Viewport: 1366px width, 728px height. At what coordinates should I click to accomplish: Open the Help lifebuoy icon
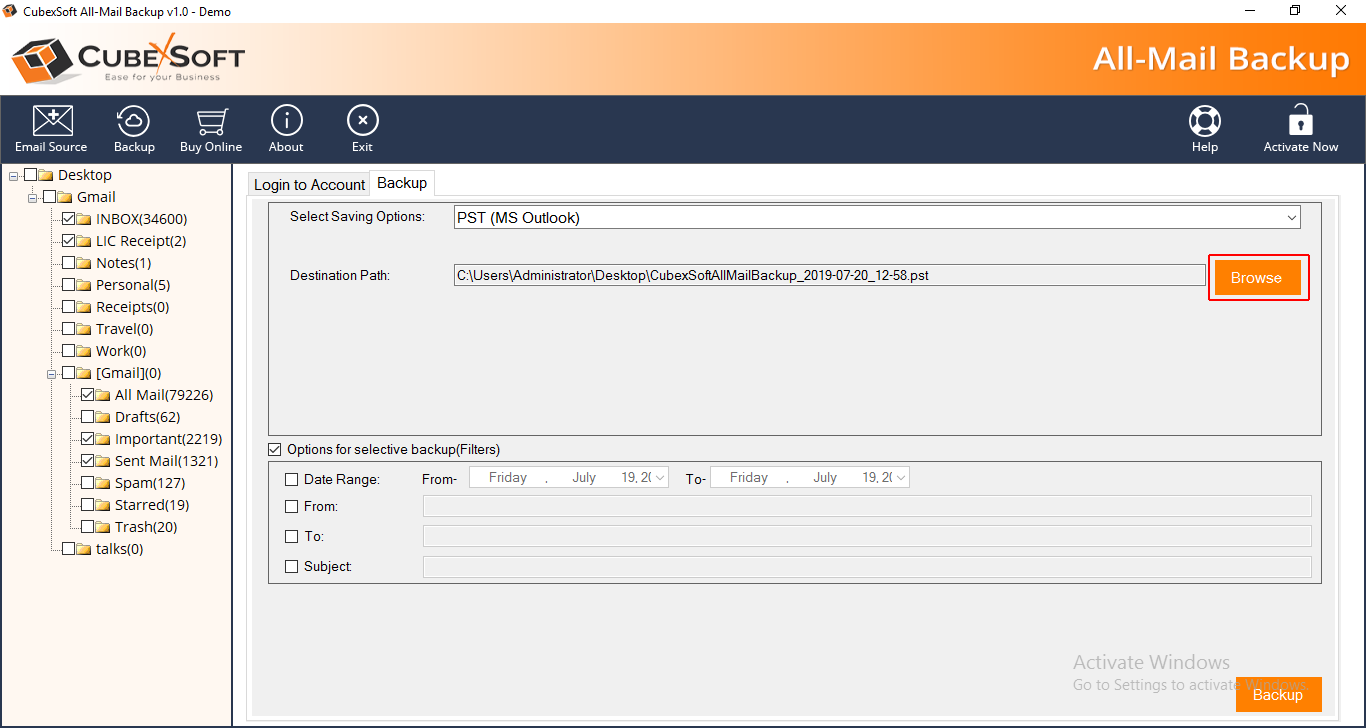click(1204, 130)
